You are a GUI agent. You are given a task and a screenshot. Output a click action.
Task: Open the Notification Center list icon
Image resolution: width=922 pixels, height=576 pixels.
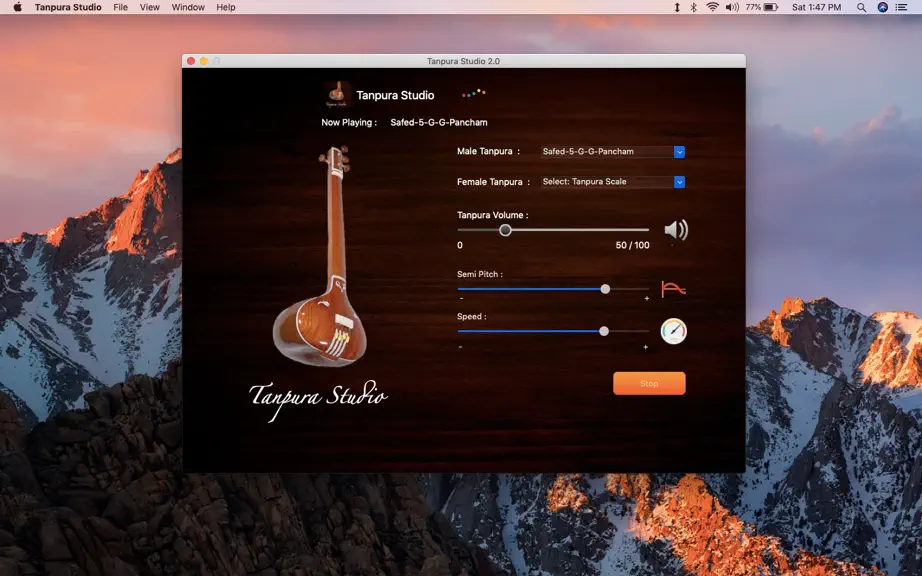pos(901,7)
